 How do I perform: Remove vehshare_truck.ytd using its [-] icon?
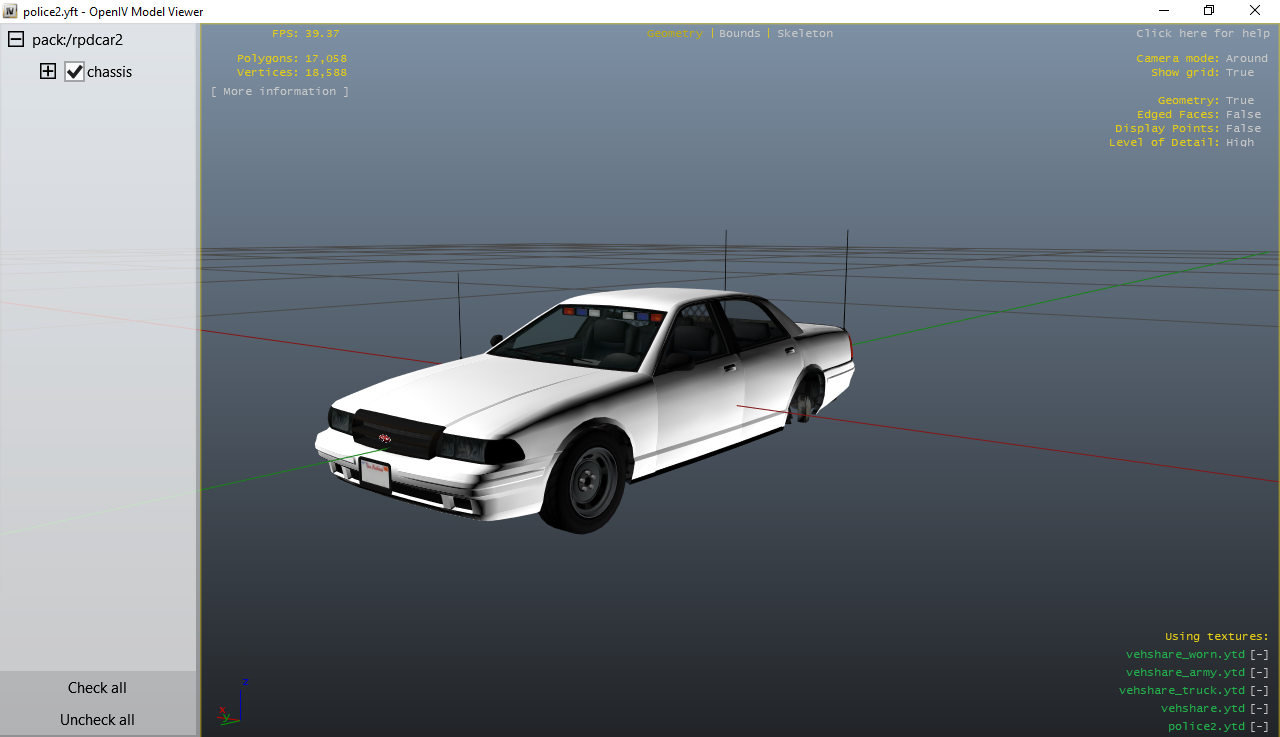(1259, 691)
